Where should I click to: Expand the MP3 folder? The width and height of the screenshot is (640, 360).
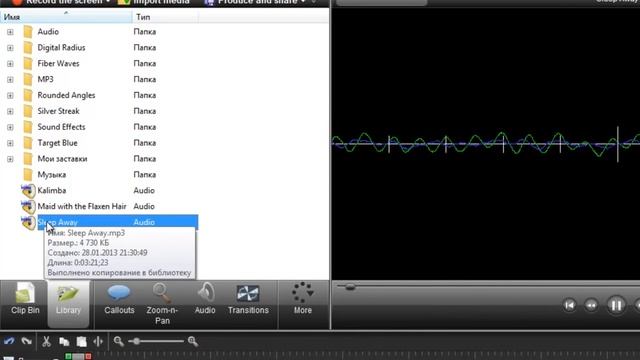[10, 80]
